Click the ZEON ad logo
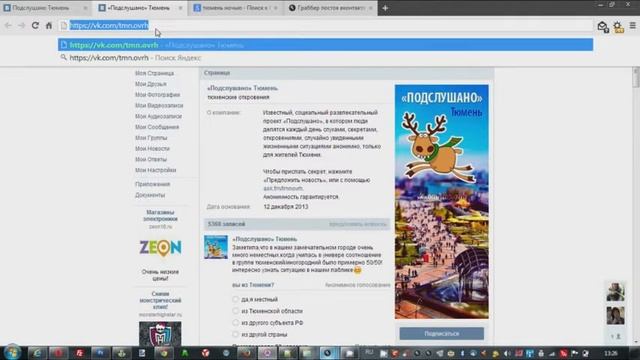This screenshot has height=360, width=640. pos(160,247)
